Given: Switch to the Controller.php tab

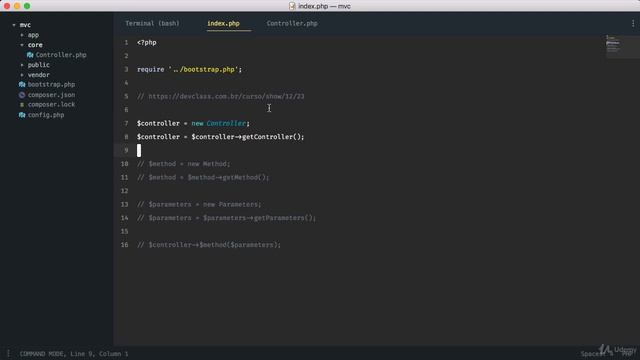Looking at the screenshot, I should click(292, 24).
